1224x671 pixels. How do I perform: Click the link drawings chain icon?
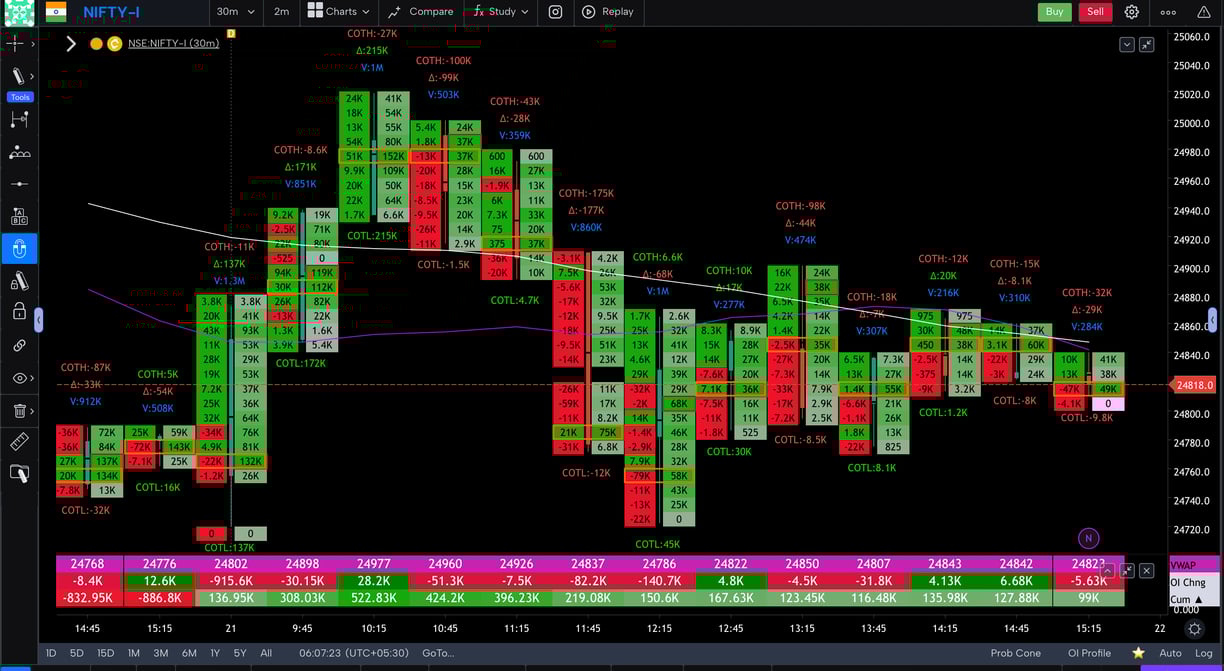pyautogui.click(x=18, y=345)
